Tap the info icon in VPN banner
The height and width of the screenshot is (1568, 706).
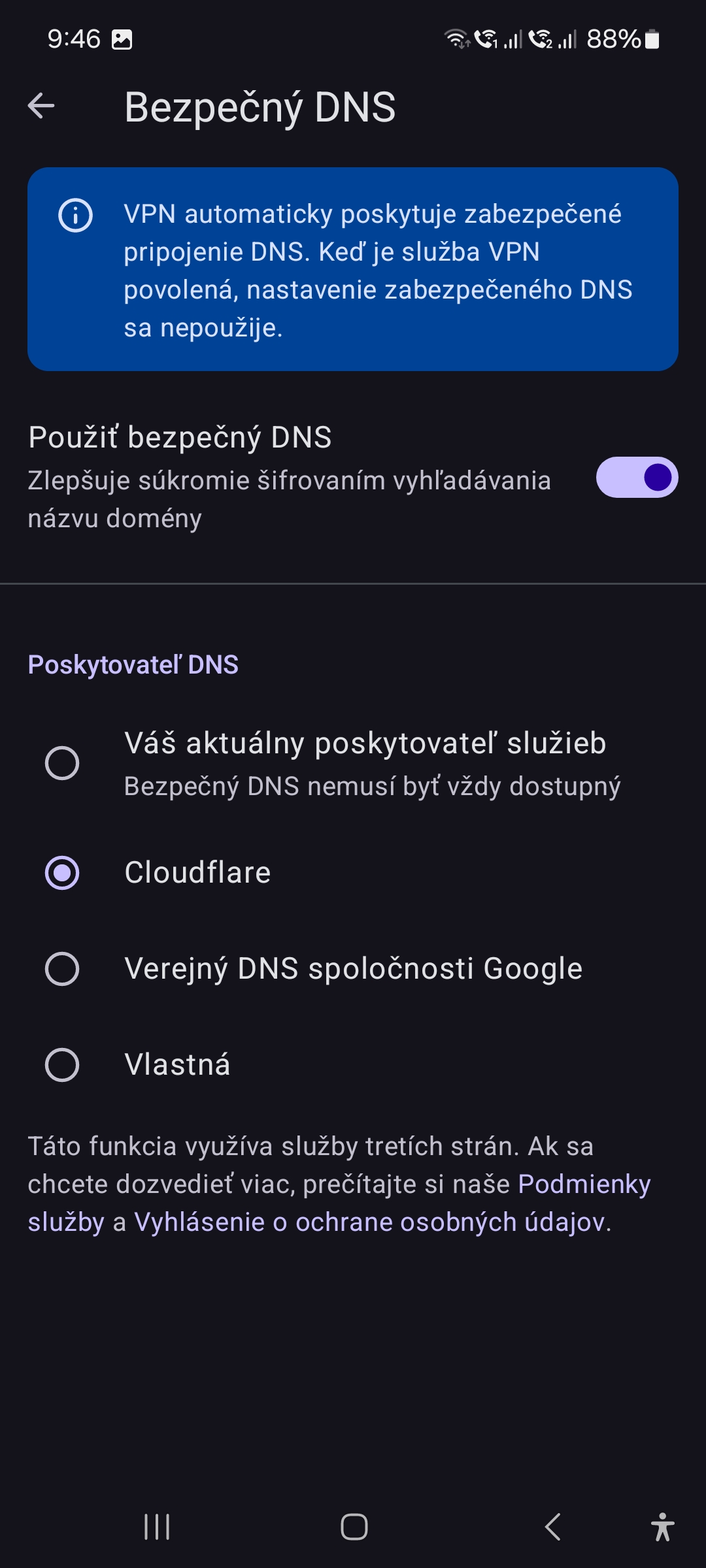click(75, 215)
